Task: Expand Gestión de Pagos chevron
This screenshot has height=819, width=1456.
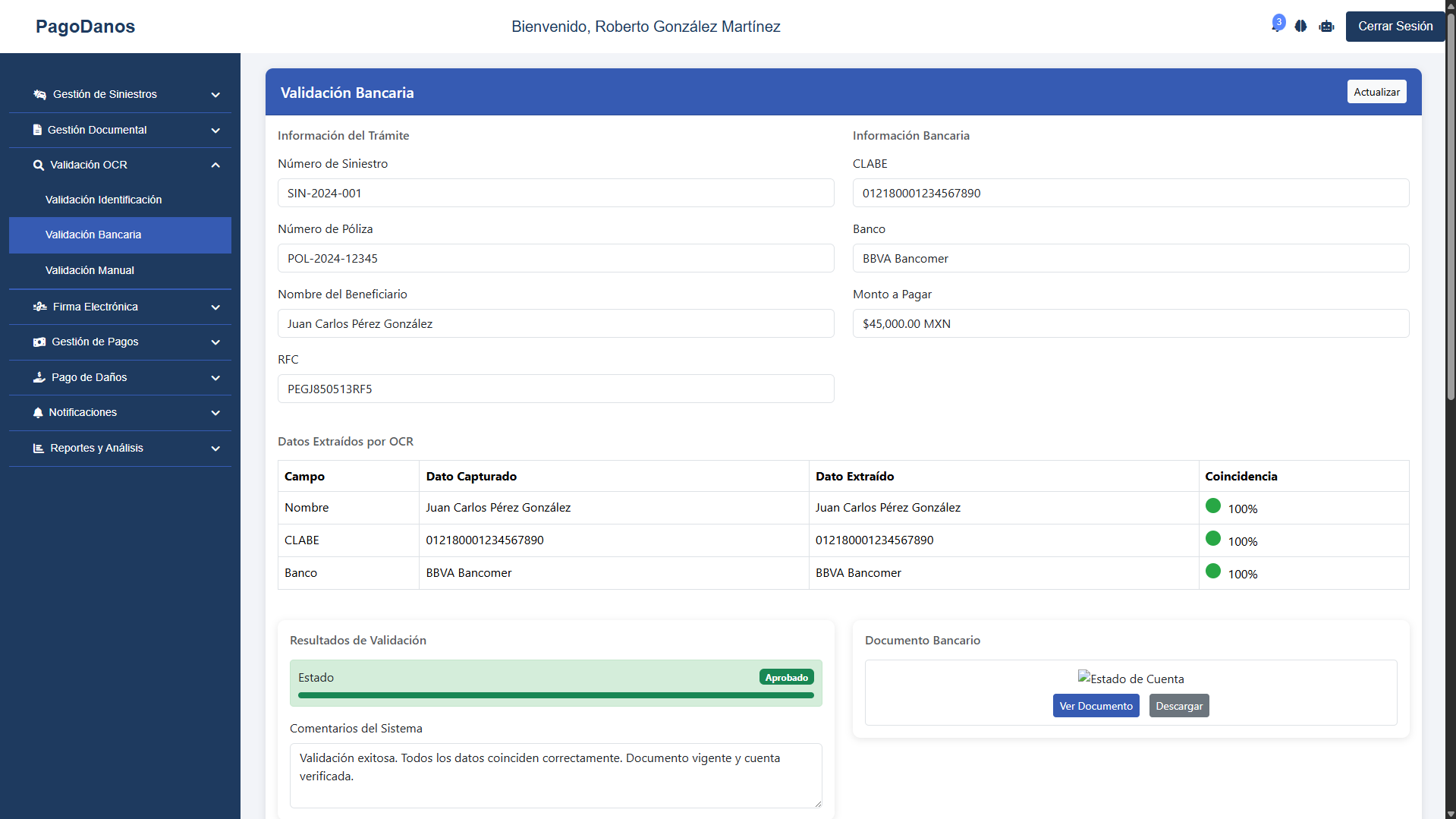Action: (x=215, y=342)
